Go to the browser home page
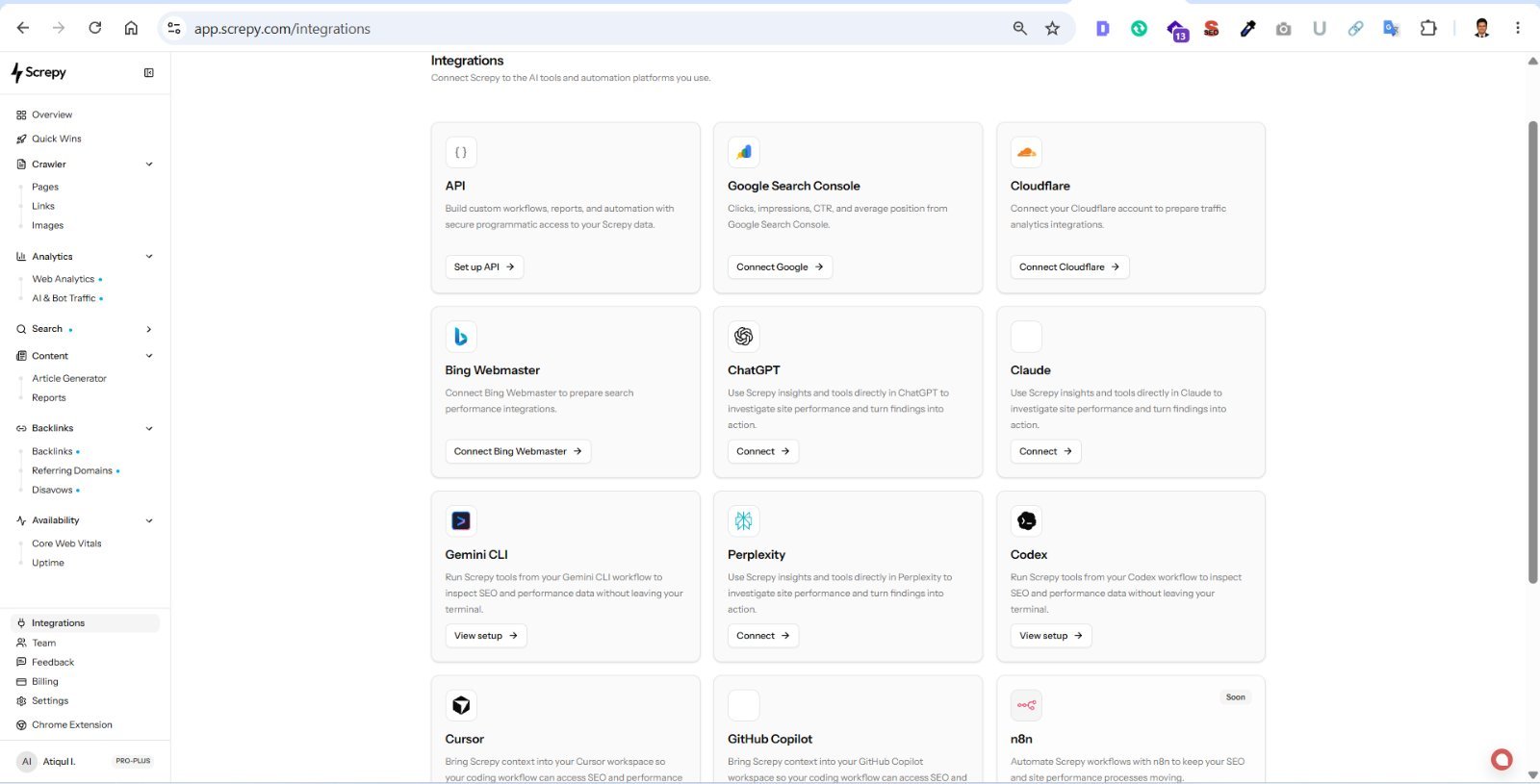The image size is (1540, 784). 131,28
